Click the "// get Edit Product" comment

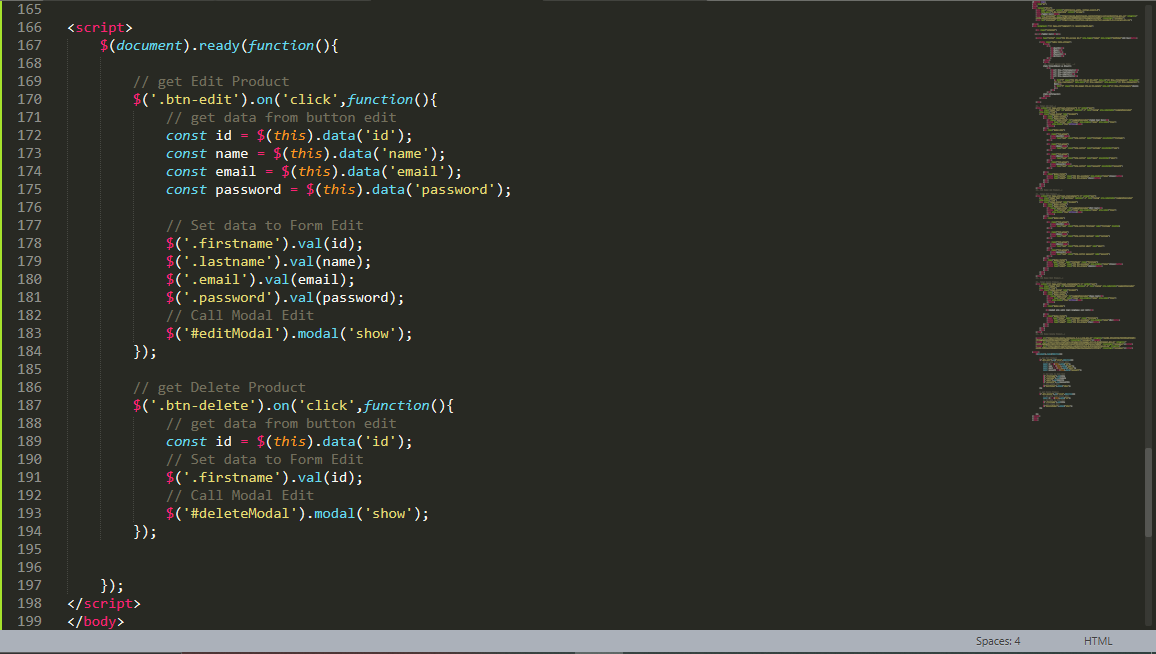pyautogui.click(x=211, y=82)
